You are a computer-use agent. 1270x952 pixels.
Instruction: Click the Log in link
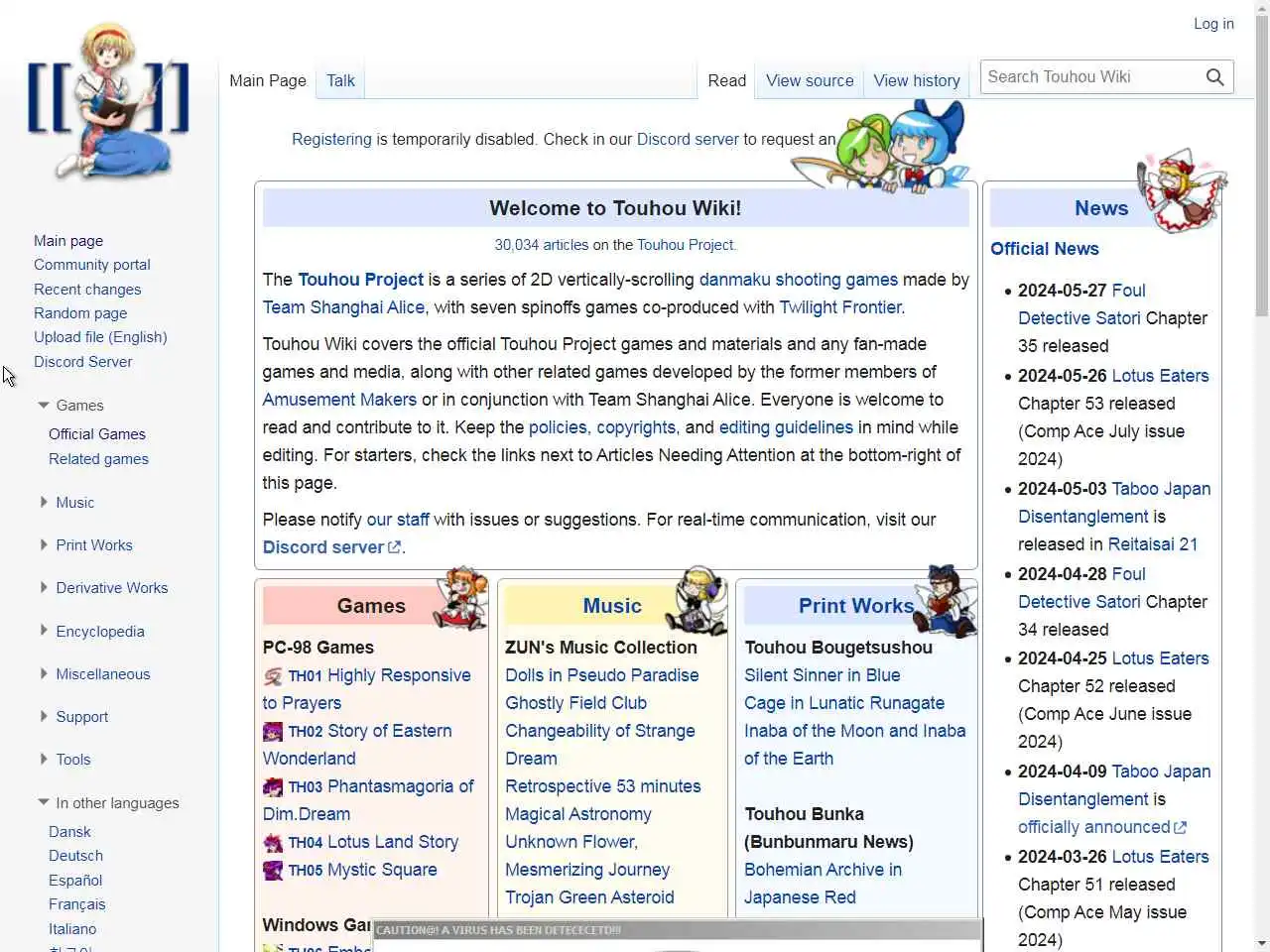pyautogui.click(x=1213, y=24)
